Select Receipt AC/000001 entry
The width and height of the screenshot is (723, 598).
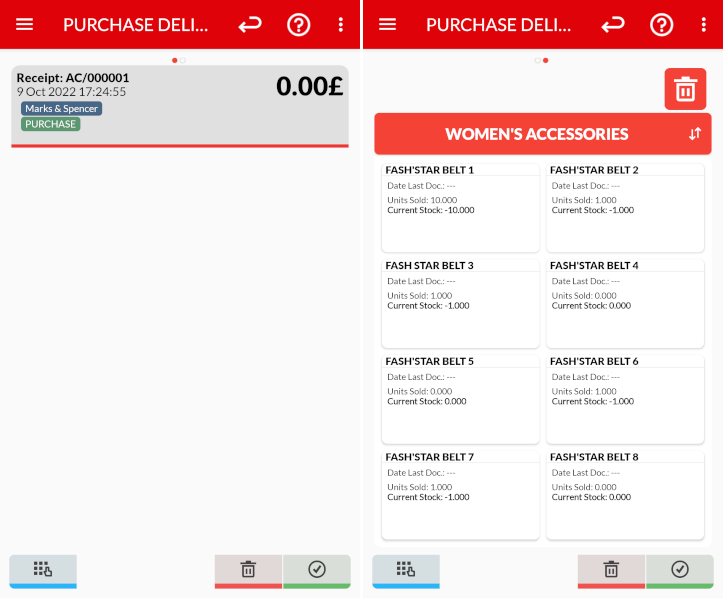pos(180,105)
